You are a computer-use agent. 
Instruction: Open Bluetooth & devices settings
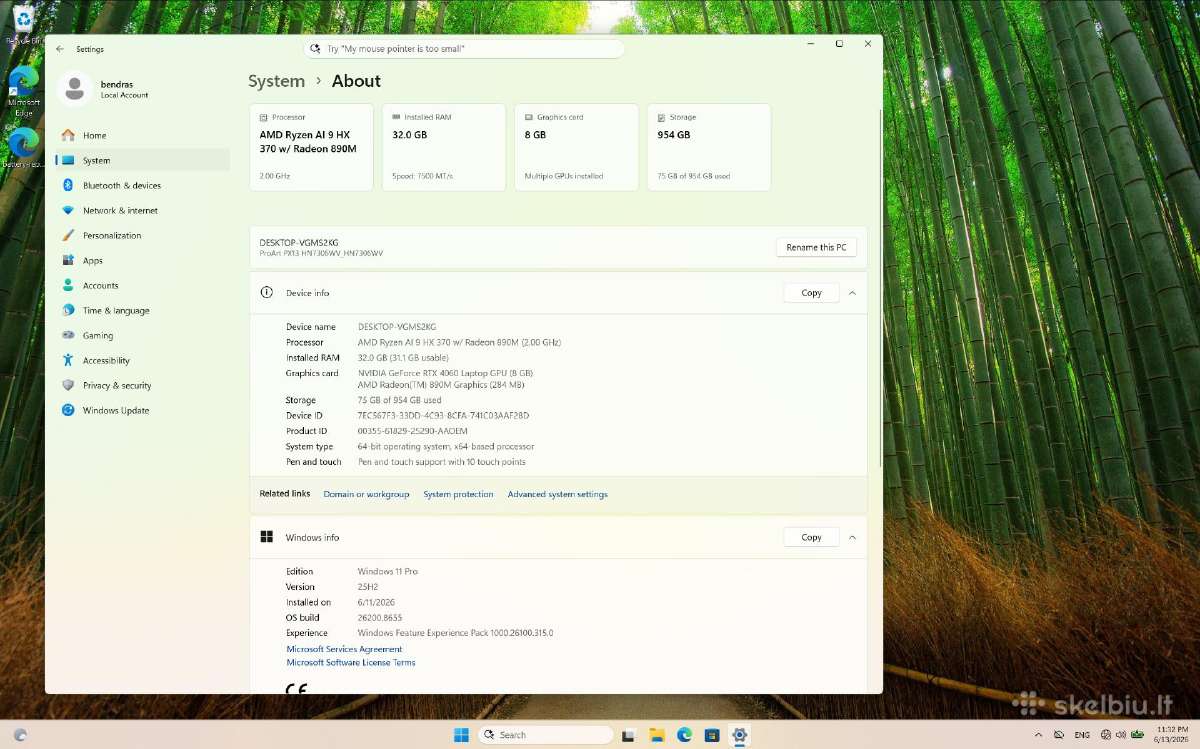point(143,185)
